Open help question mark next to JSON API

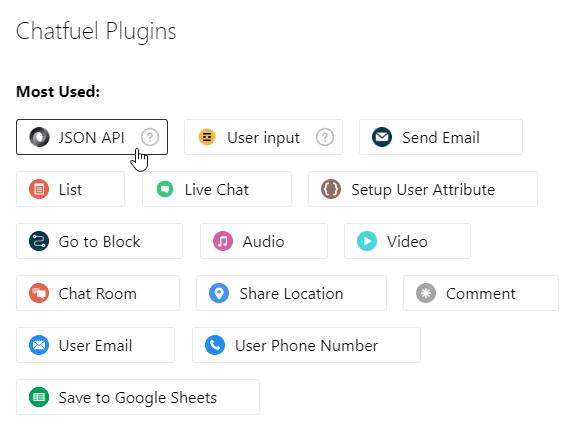150,137
